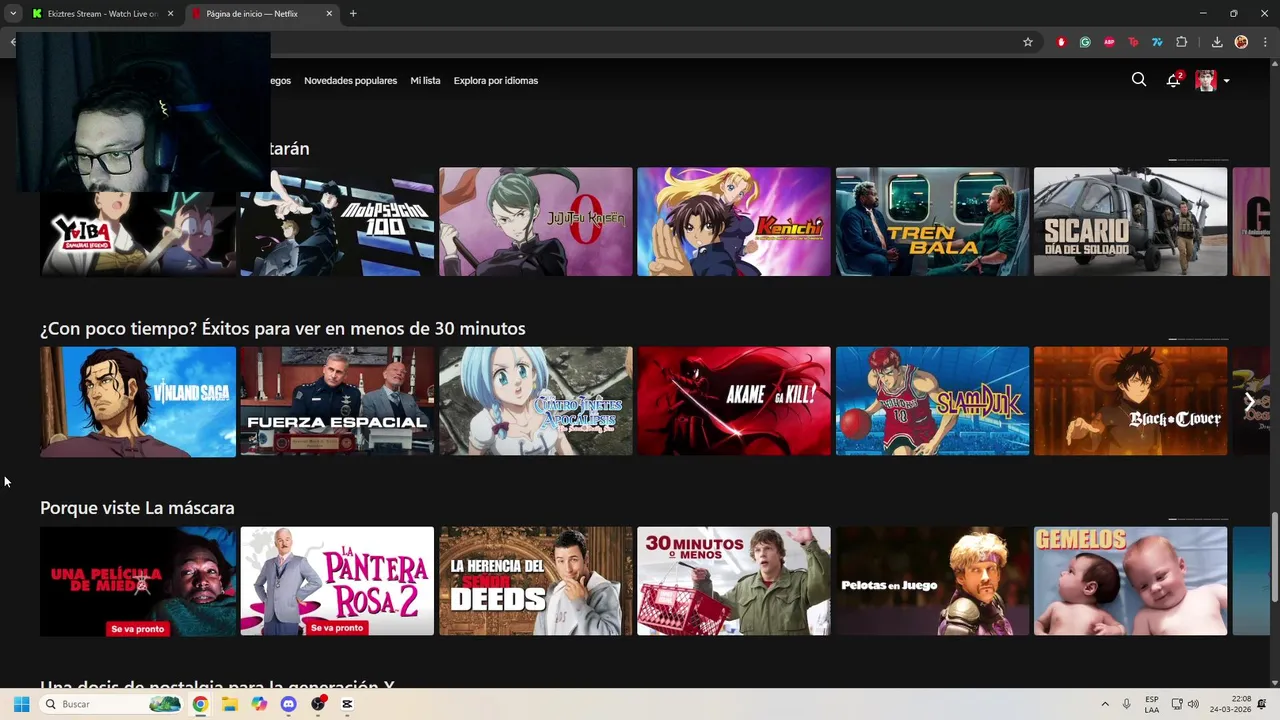Open Una Película de Miedo title
The width and height of the screenshot is (1280, 720).
coord(138,581)
